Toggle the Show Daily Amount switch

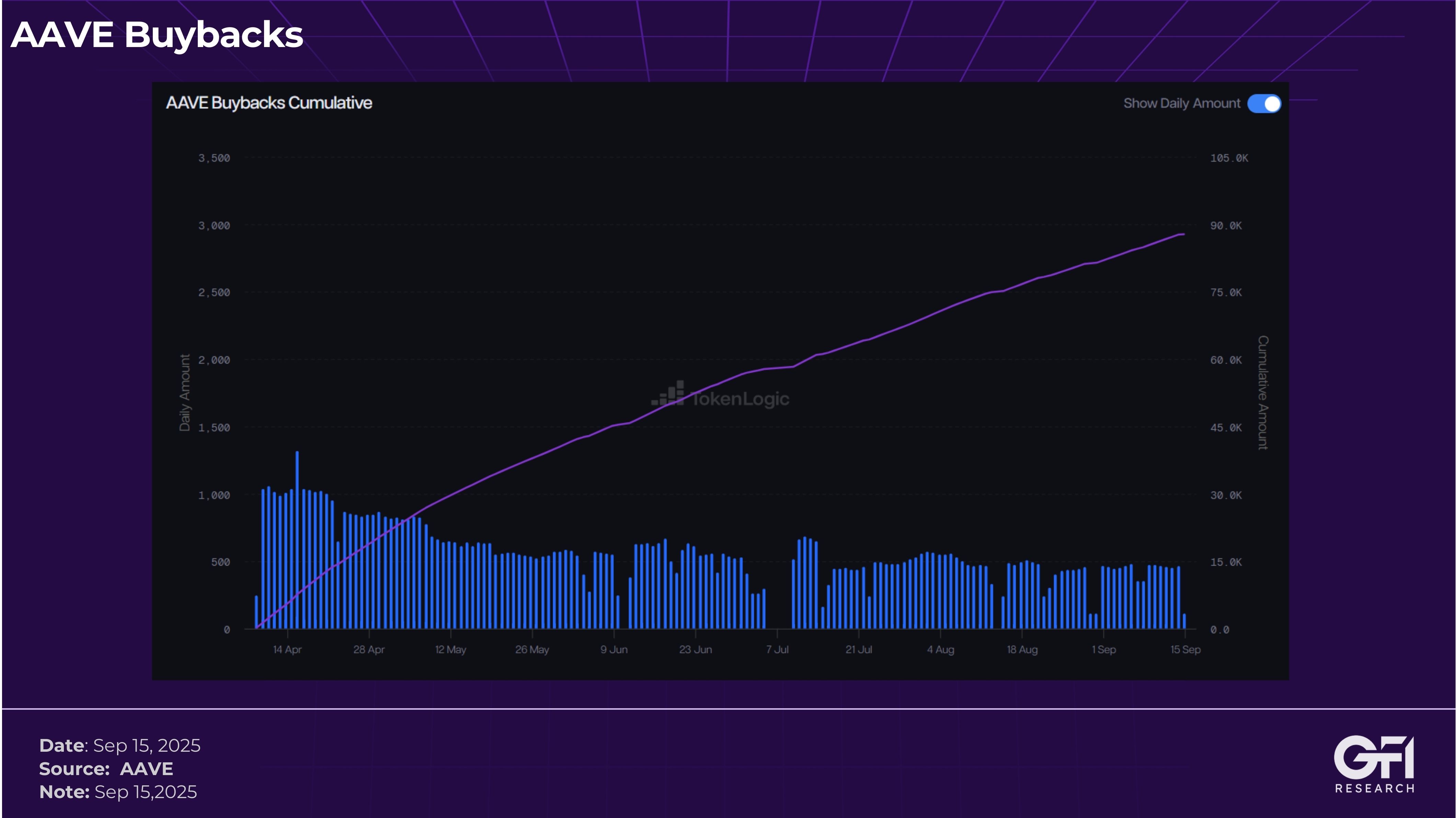pos(1264,103)
